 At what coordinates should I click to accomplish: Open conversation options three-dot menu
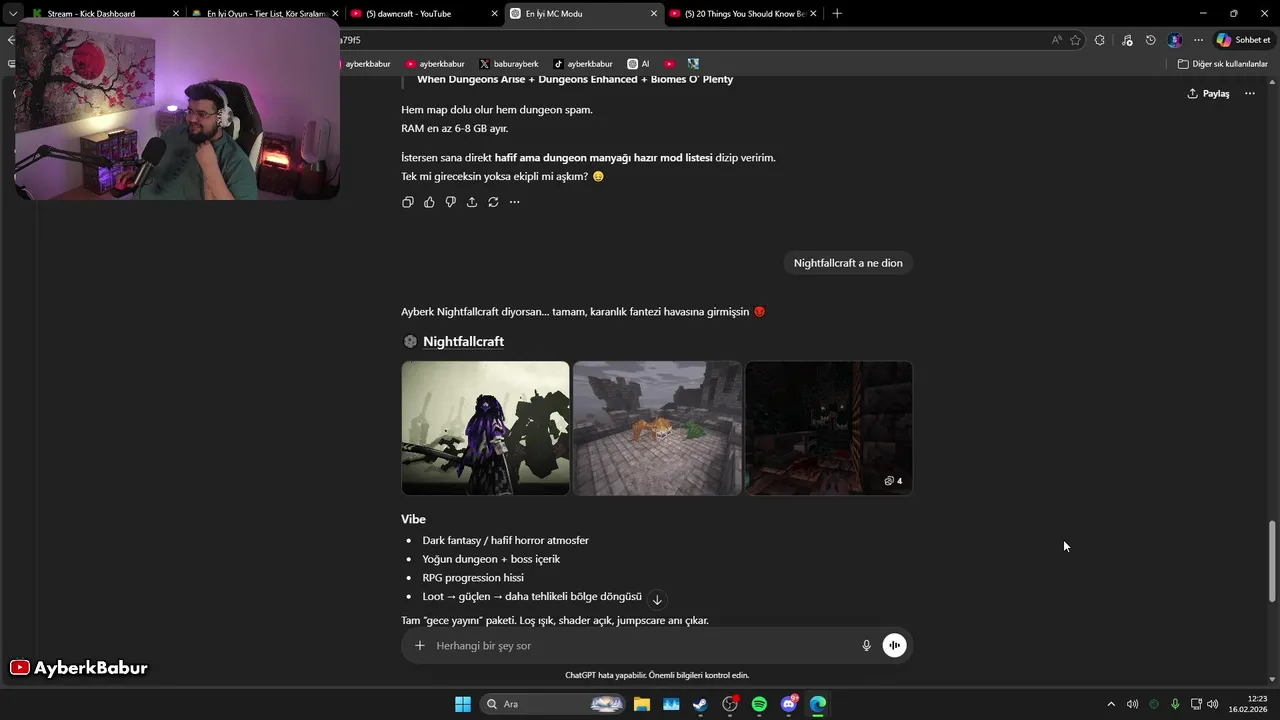pos(1249,93)
